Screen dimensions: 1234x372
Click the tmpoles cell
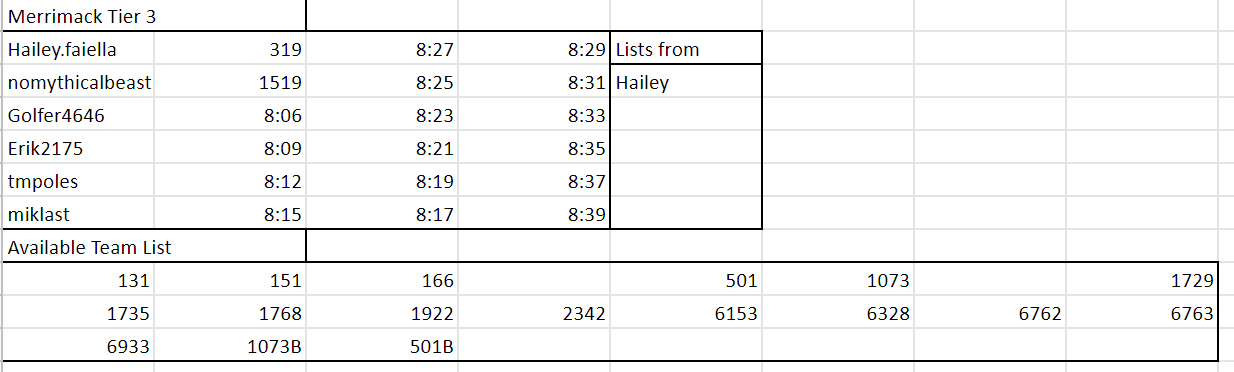click(78, 181)
